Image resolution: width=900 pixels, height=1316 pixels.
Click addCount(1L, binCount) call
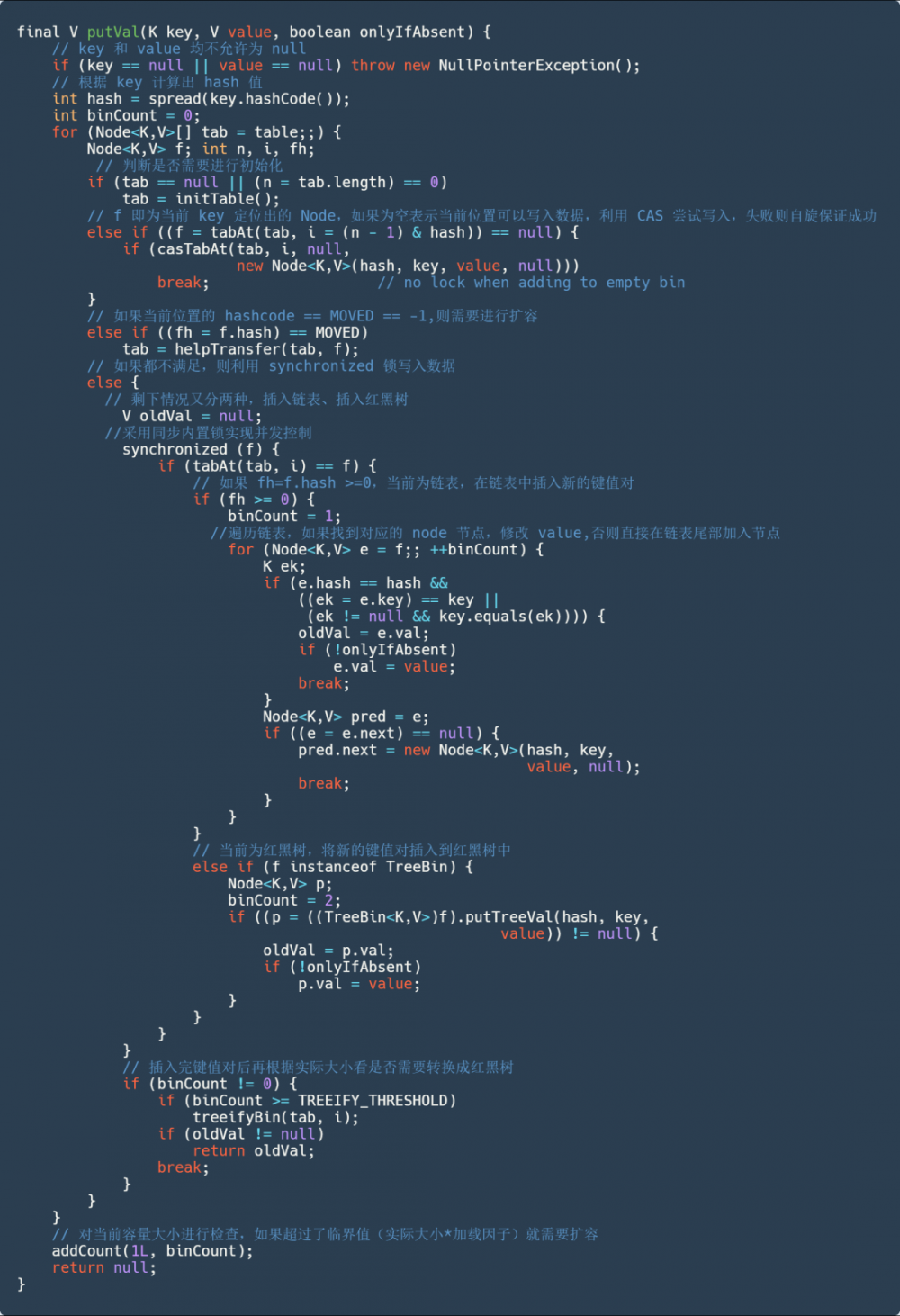[x=152, y=1249]
